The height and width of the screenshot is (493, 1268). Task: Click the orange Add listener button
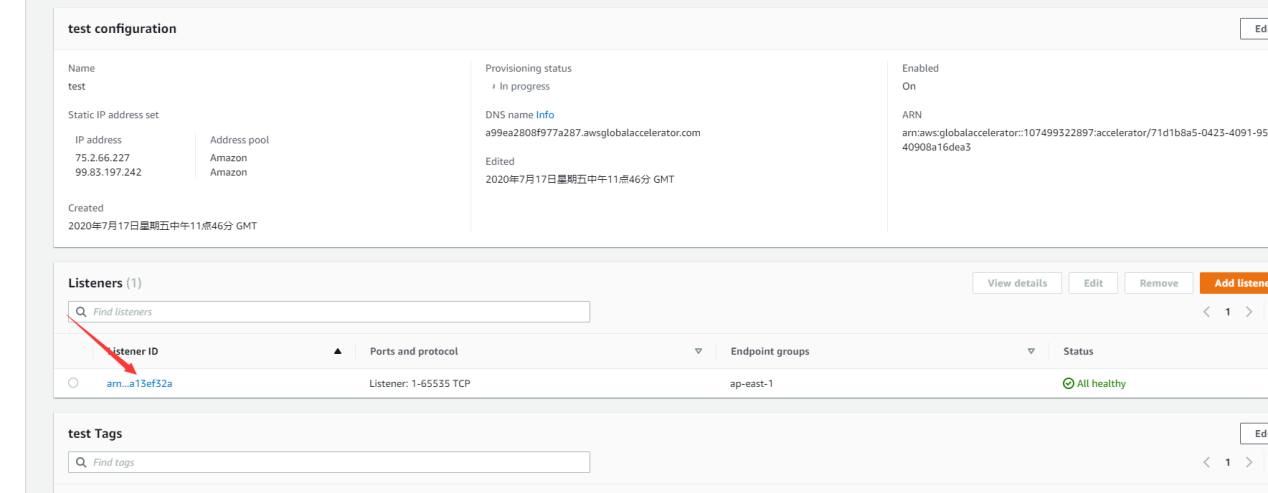(1236, 283)
